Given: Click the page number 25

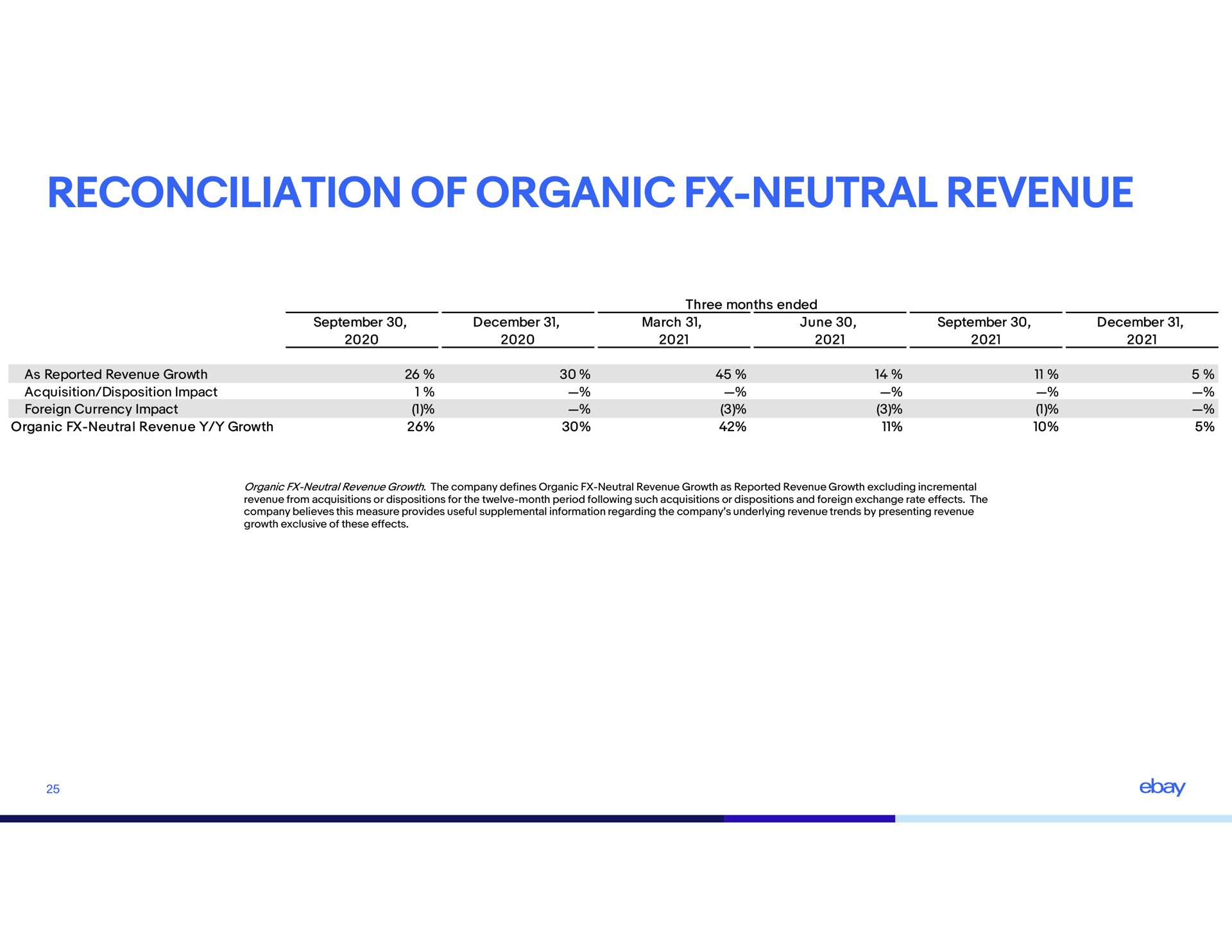Looking at the screenshot, I should pos(53,790).
